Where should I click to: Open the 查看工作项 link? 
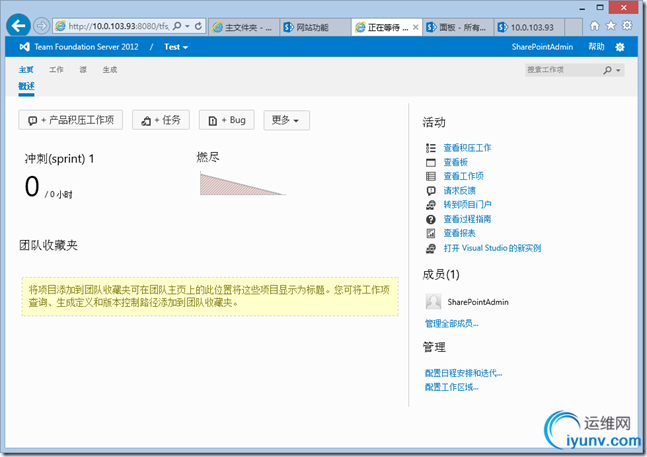click(463, 176)
